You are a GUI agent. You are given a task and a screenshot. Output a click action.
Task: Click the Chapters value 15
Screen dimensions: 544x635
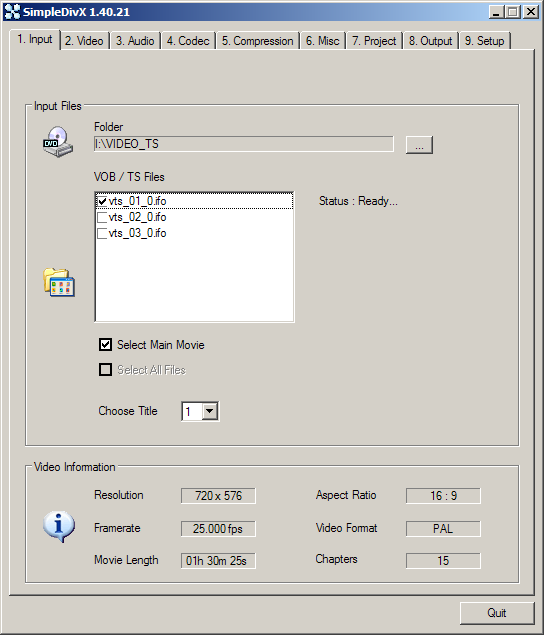point(443,561)
